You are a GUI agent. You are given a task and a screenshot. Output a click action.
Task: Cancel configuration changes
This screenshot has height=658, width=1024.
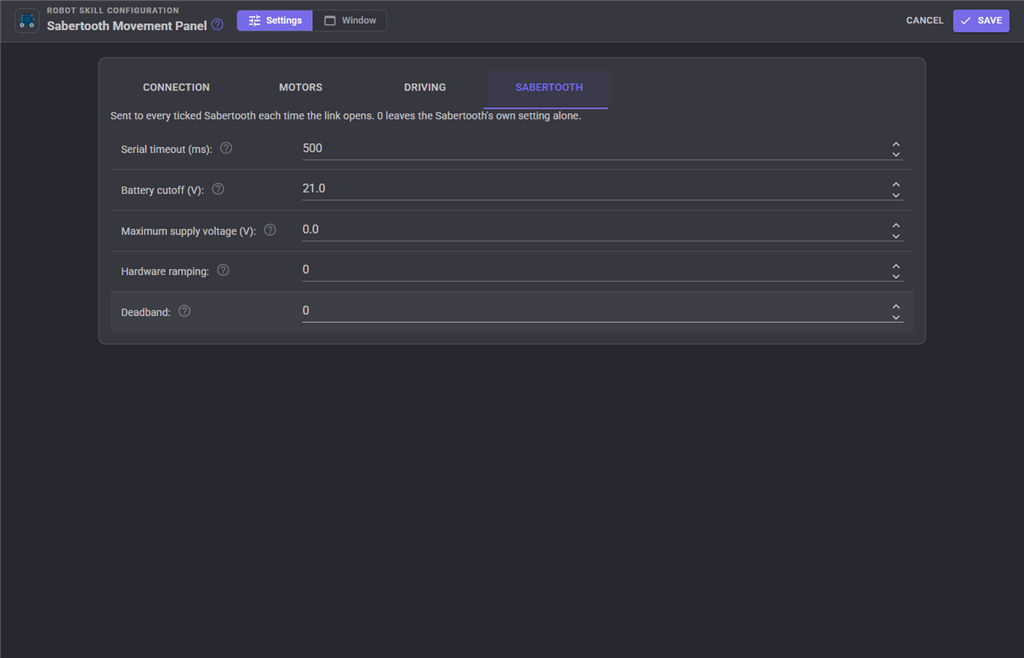924,21
